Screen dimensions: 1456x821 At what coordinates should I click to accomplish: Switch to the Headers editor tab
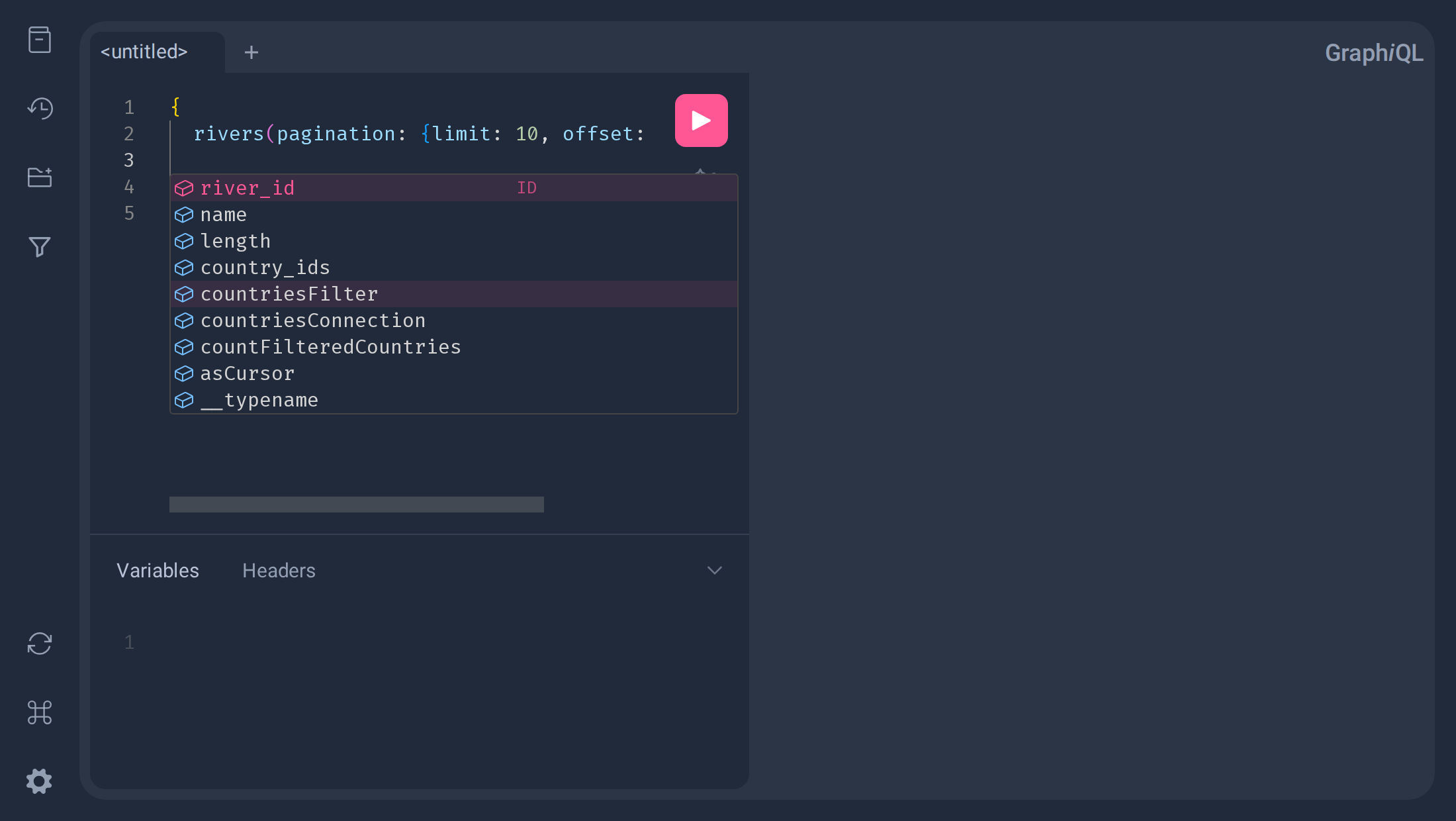[279, 571]
